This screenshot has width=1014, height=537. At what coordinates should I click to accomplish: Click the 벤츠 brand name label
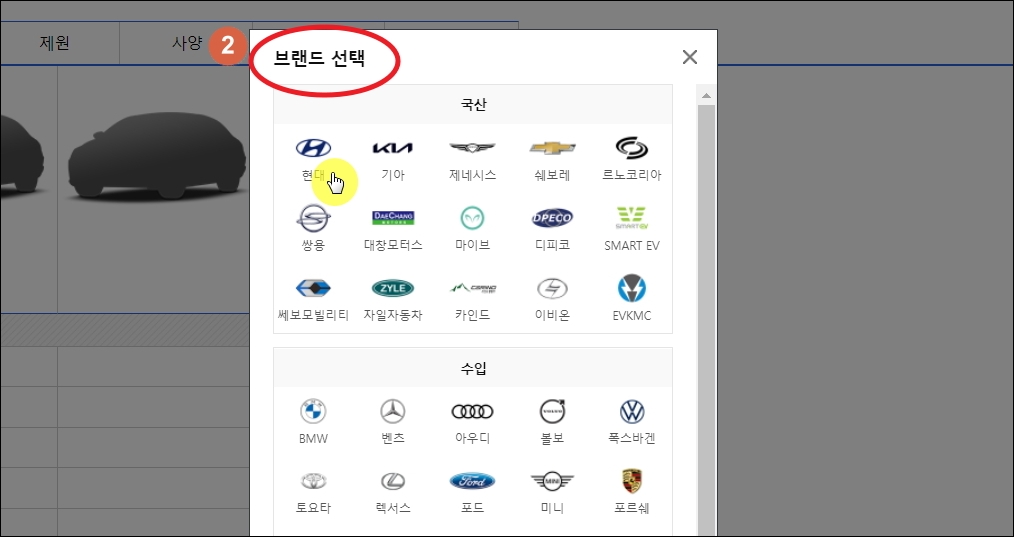point(393,438)
